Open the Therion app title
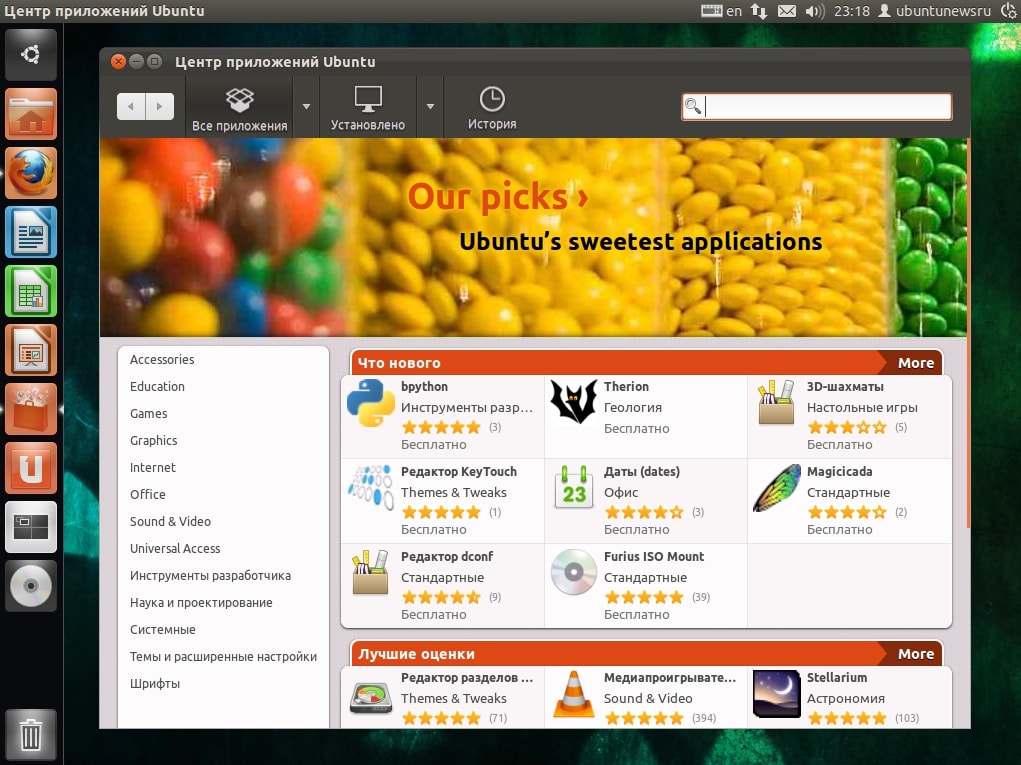The image size is (1021, 765). pos(626,387)
